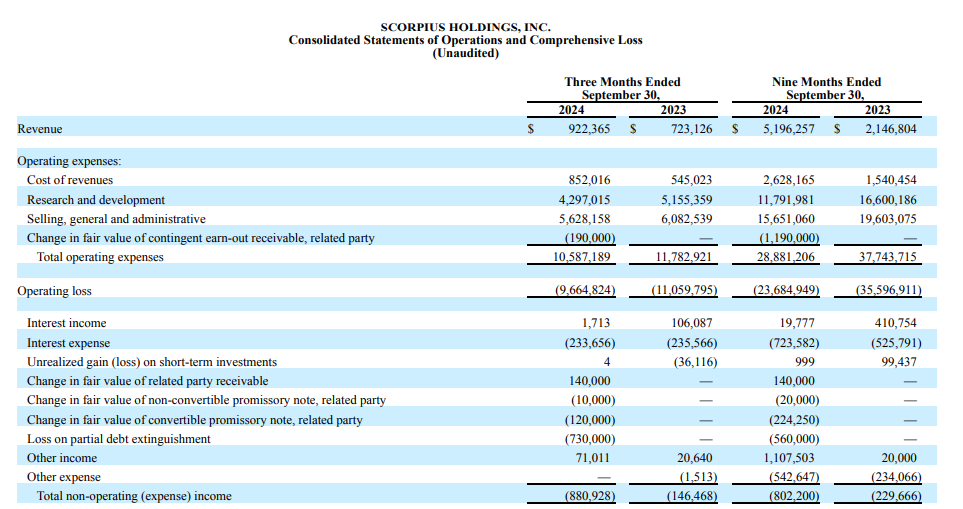
Task: Select cost of revenues value 1,540,454
Action: click(891, 180)
